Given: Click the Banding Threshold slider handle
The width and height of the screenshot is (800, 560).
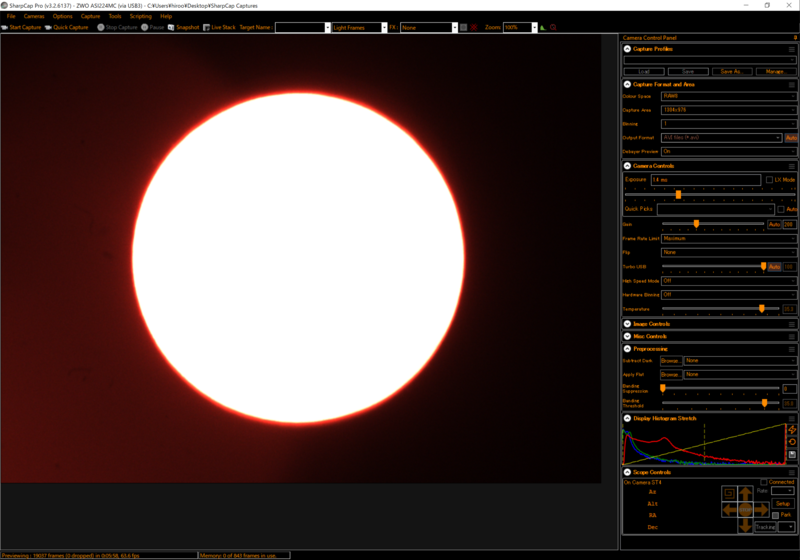Looking at the screenshot, I should [x=764, y=403].
